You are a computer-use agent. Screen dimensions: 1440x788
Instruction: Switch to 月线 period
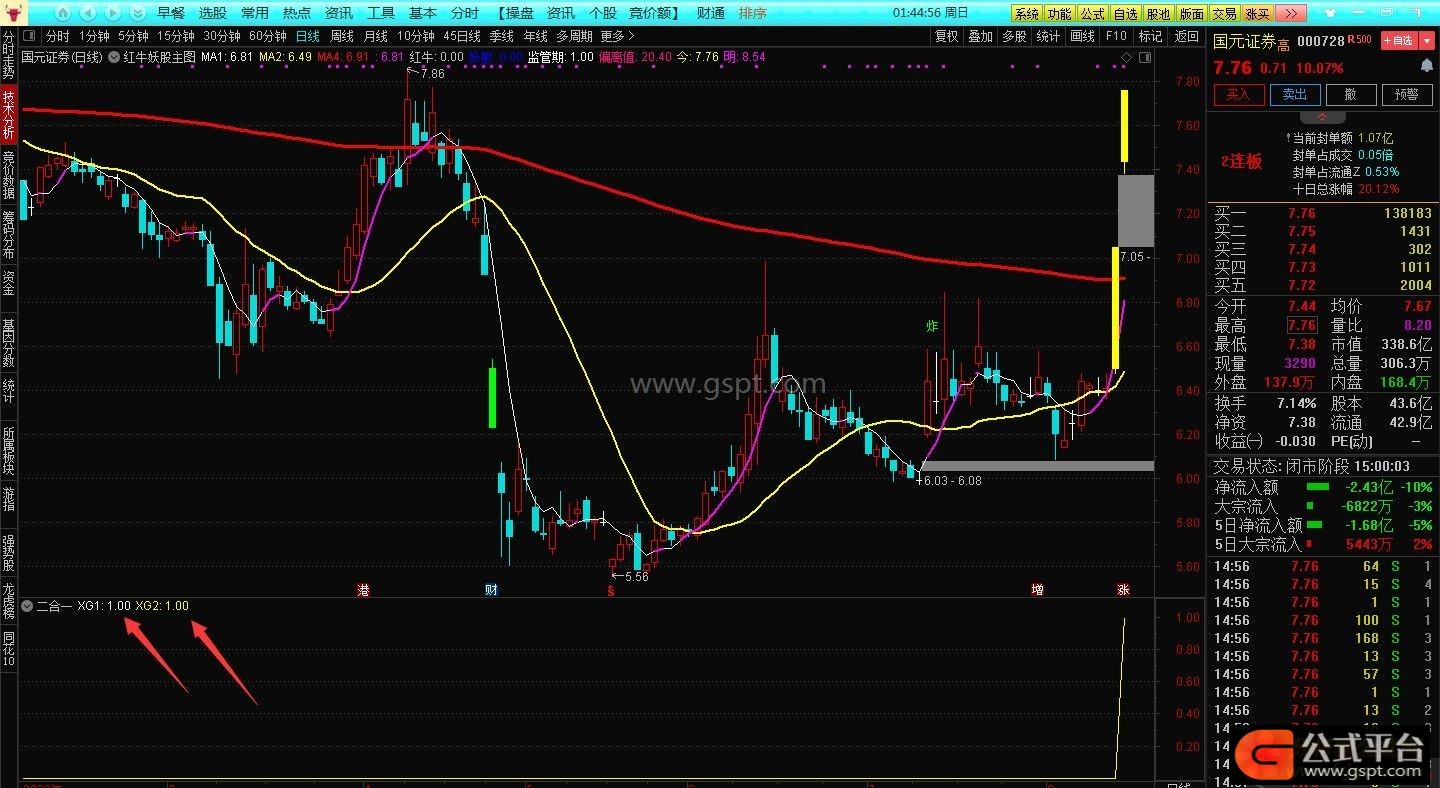375,36
